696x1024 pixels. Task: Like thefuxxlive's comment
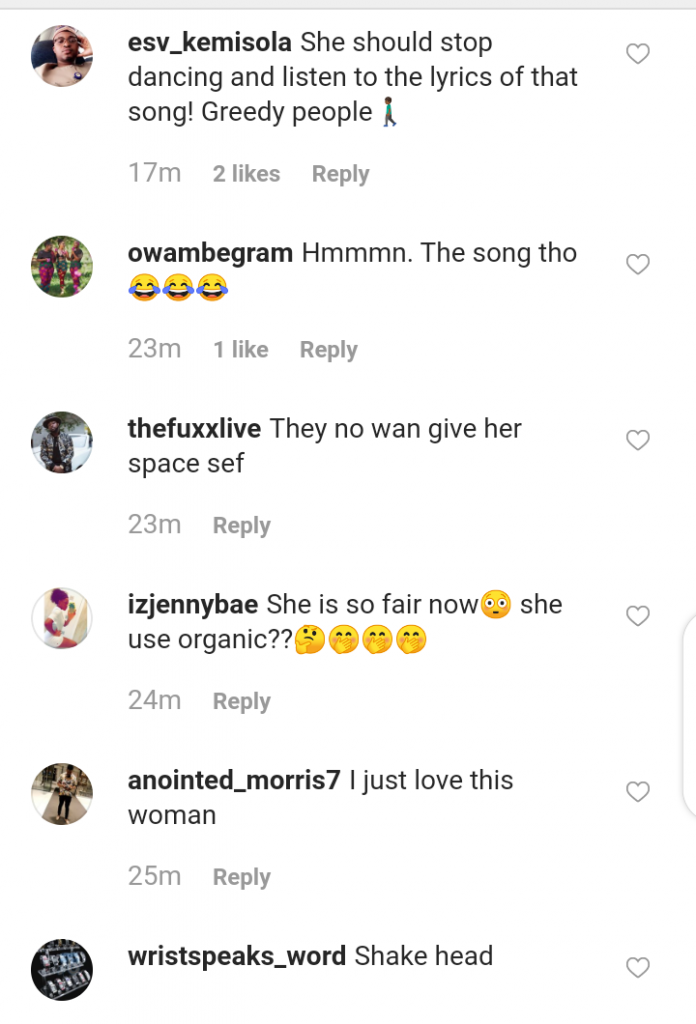638,440
